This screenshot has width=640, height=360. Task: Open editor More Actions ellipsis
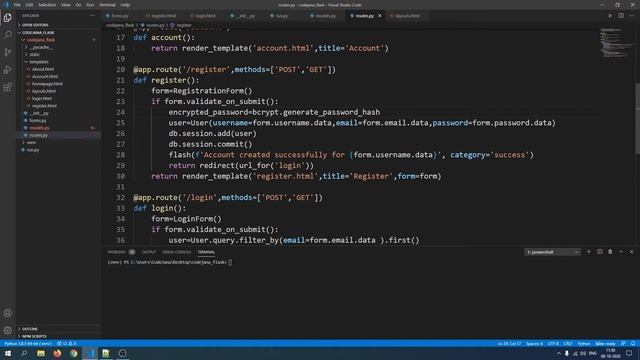[x=631, y=16]
